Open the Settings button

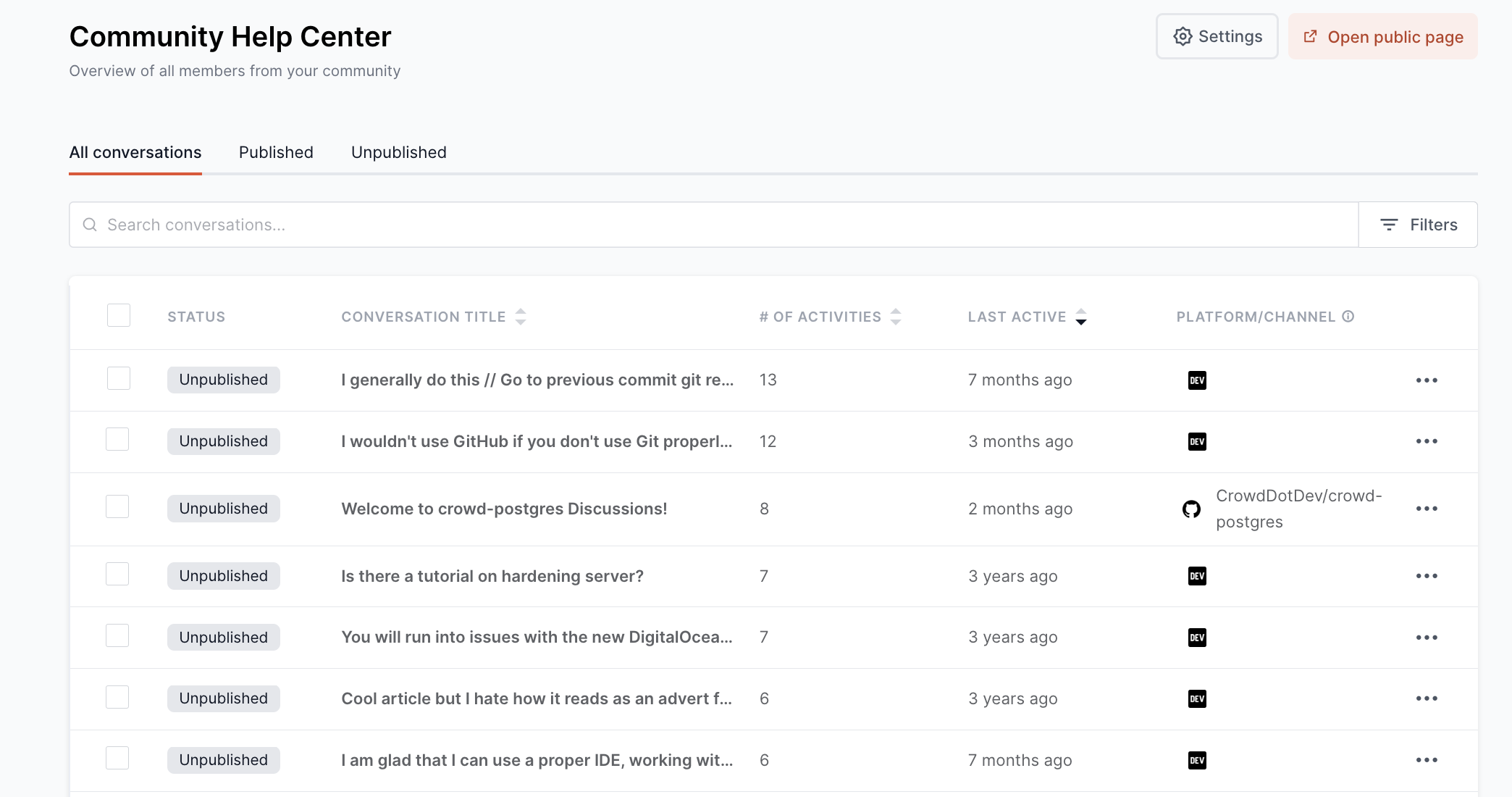1217,36
